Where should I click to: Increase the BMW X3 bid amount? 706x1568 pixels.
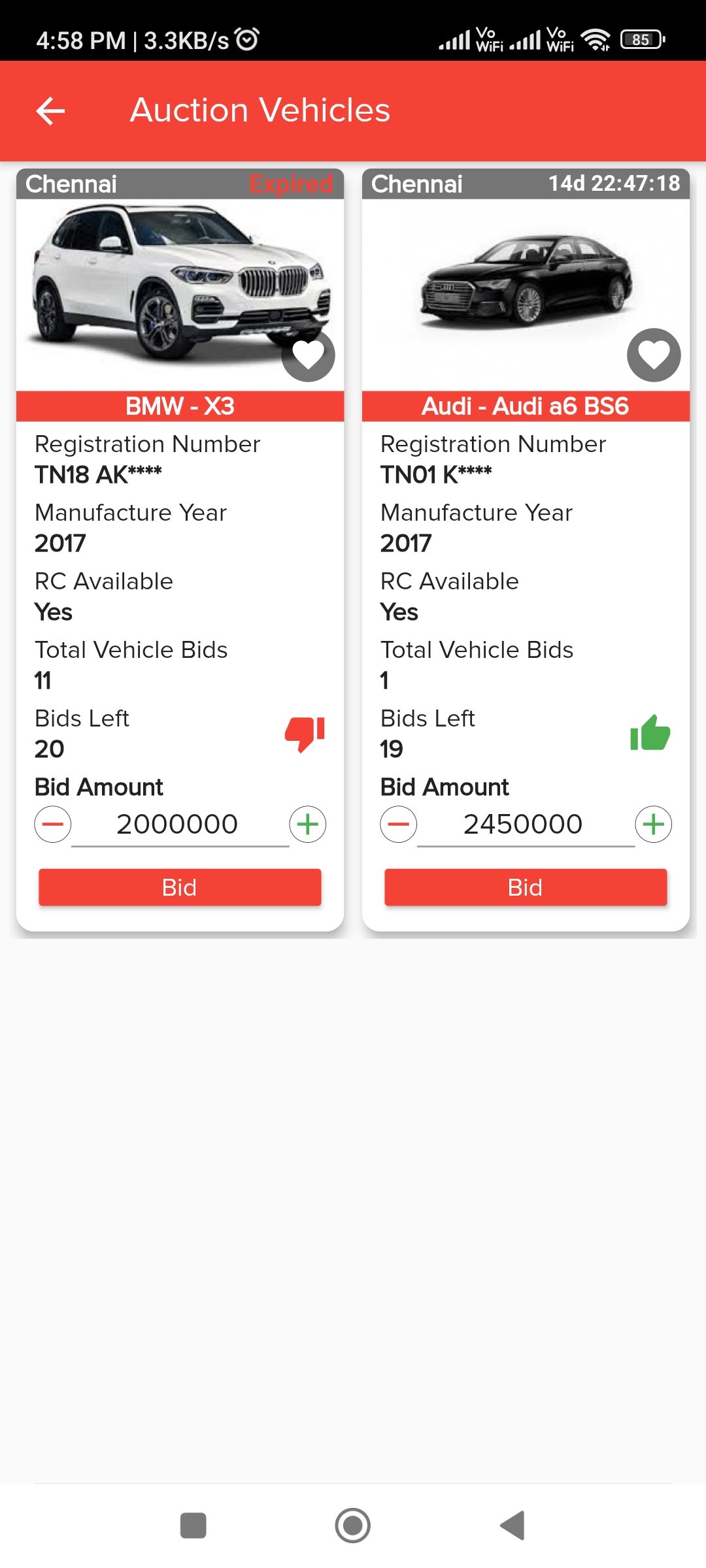pyautogui.click(x=308, y=825)
